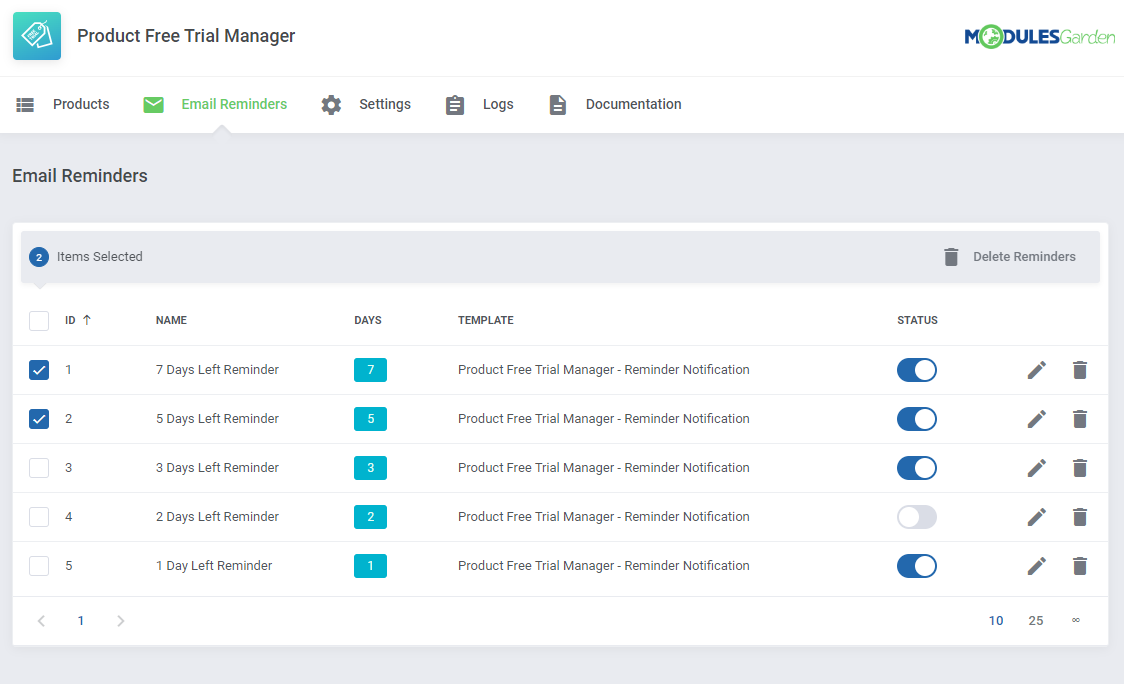Click the days badge showing 3

(371, 468)
